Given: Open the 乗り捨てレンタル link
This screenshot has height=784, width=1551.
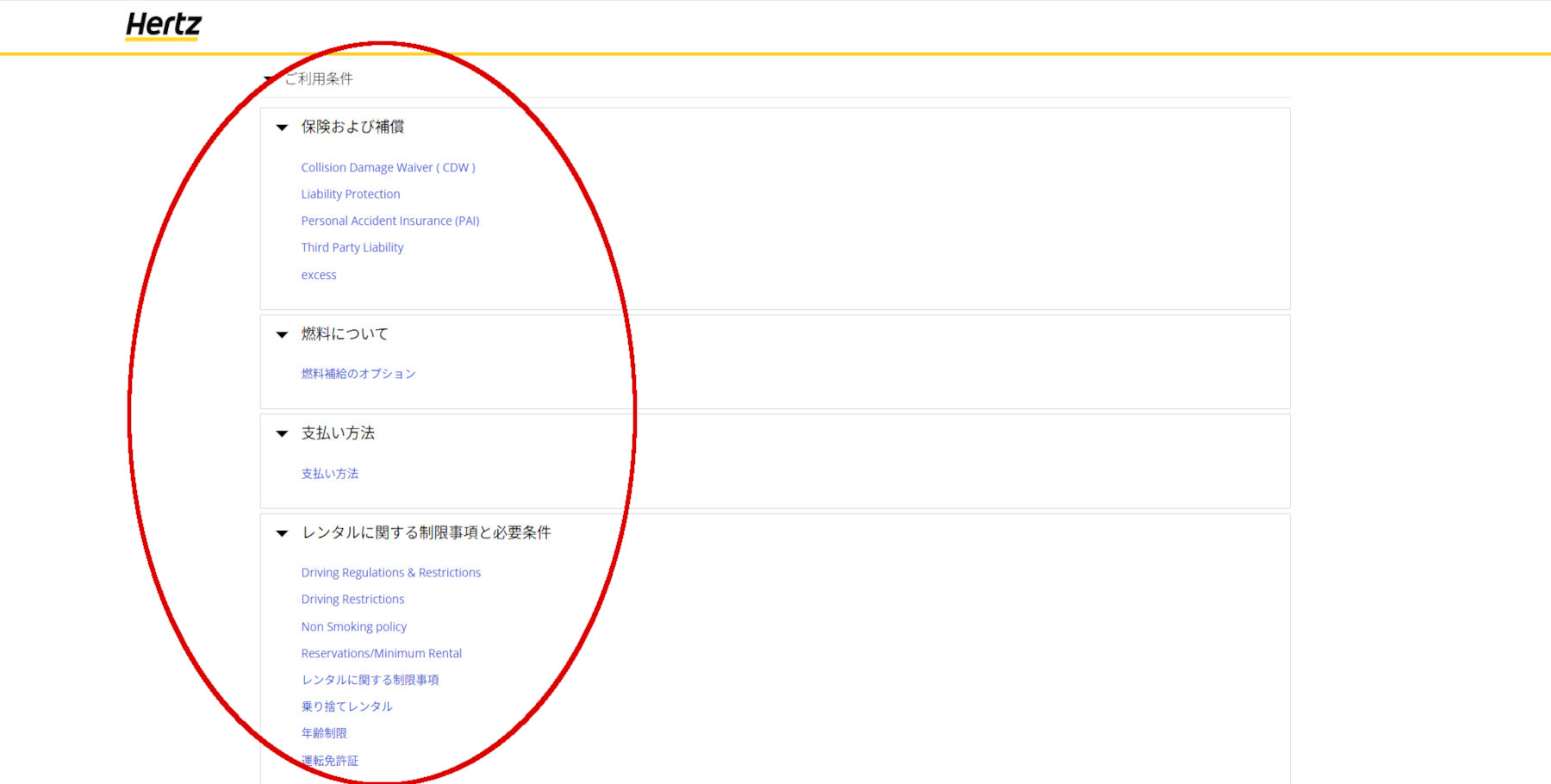Looking at the screenshot, I should [346, 707].
